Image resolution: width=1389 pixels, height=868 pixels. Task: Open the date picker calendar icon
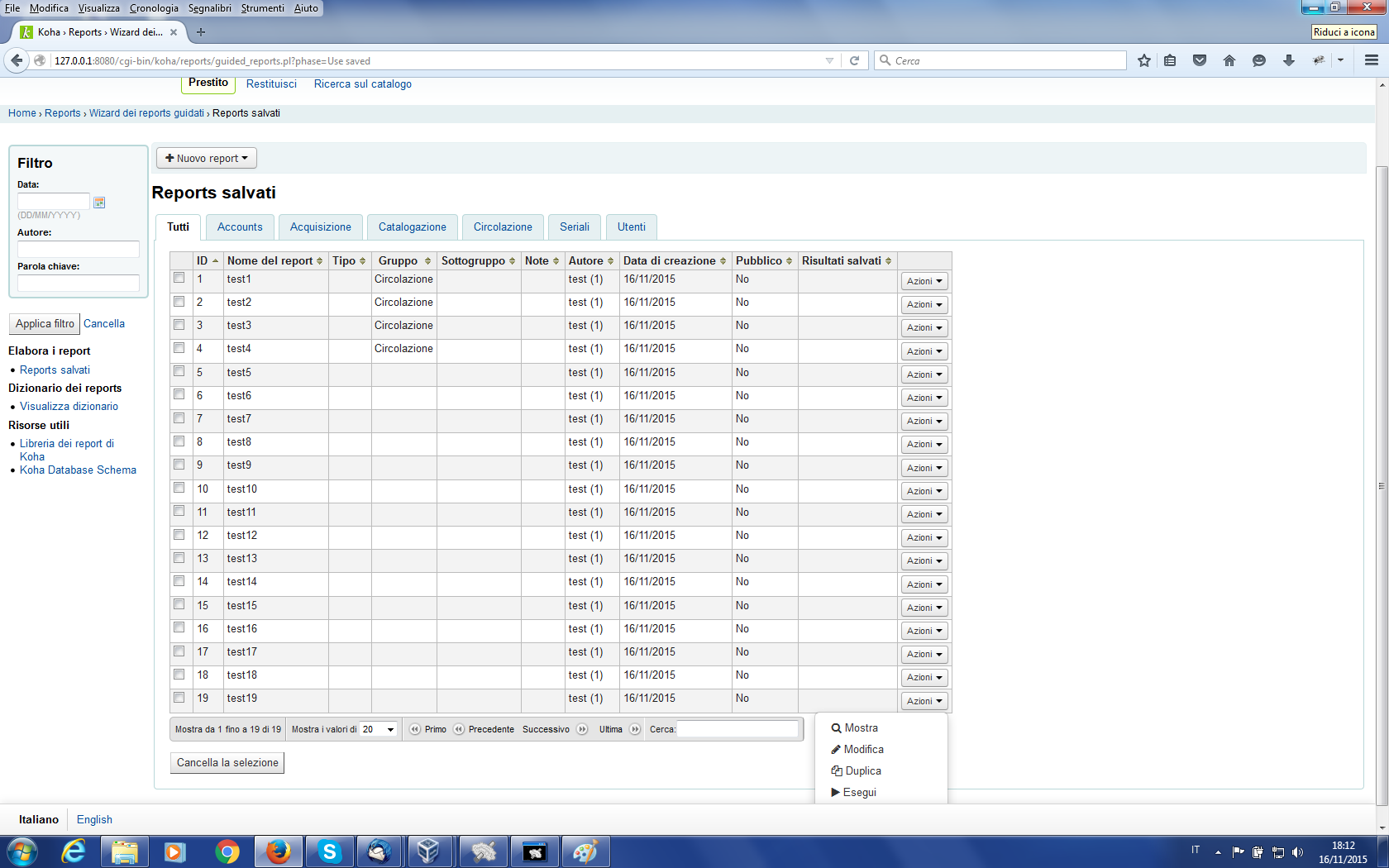click(x=99, y=203)
